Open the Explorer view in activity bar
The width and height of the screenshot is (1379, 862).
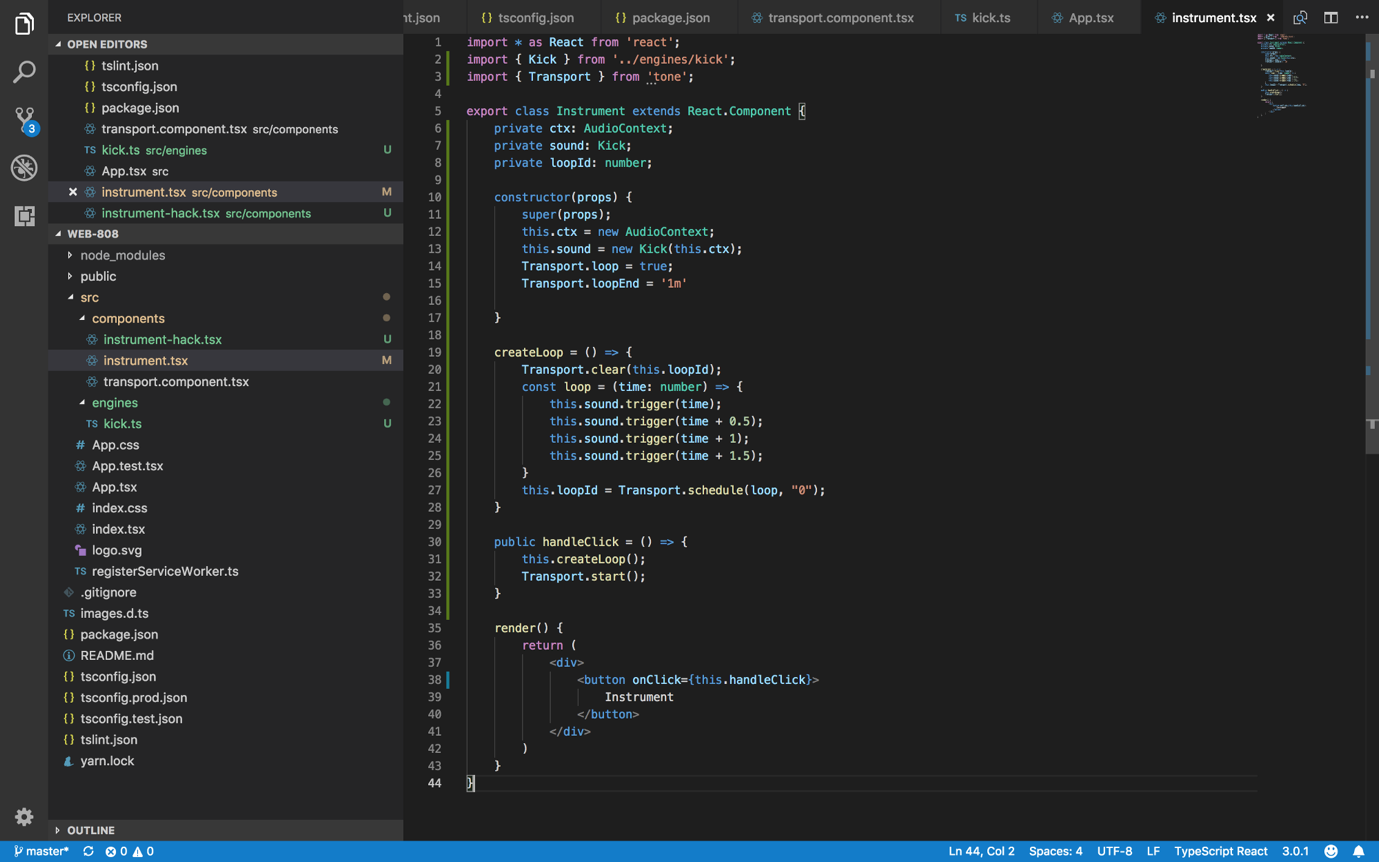coord(24,23)
